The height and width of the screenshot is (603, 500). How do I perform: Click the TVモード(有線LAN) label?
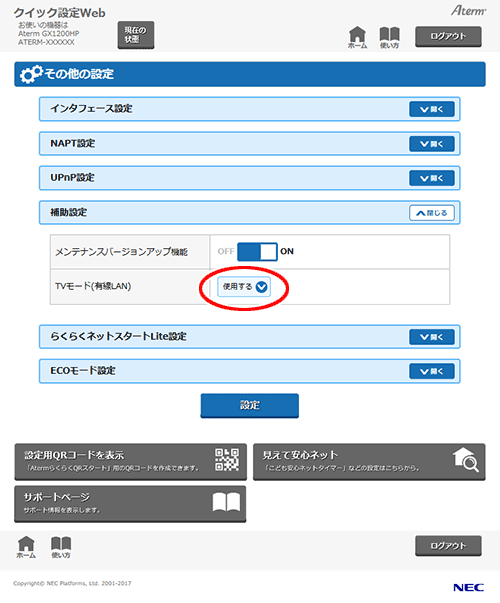(93, 286)
